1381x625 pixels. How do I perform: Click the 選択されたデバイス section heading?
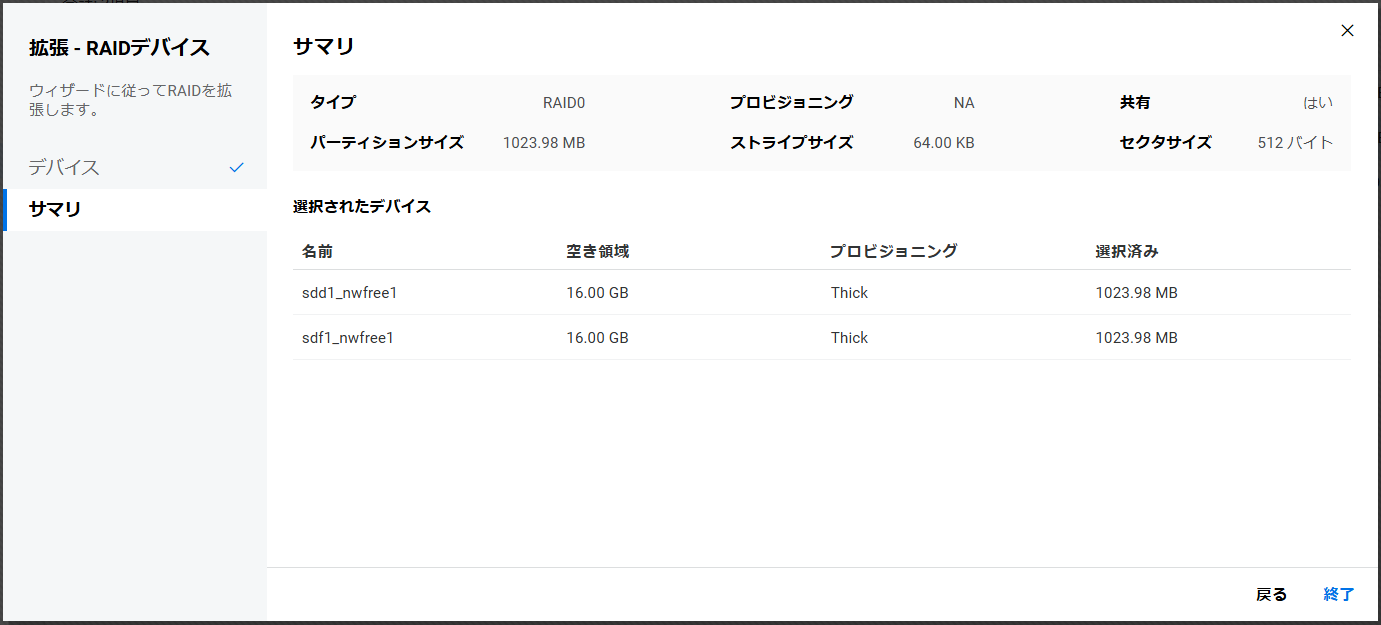click(362, 207)
